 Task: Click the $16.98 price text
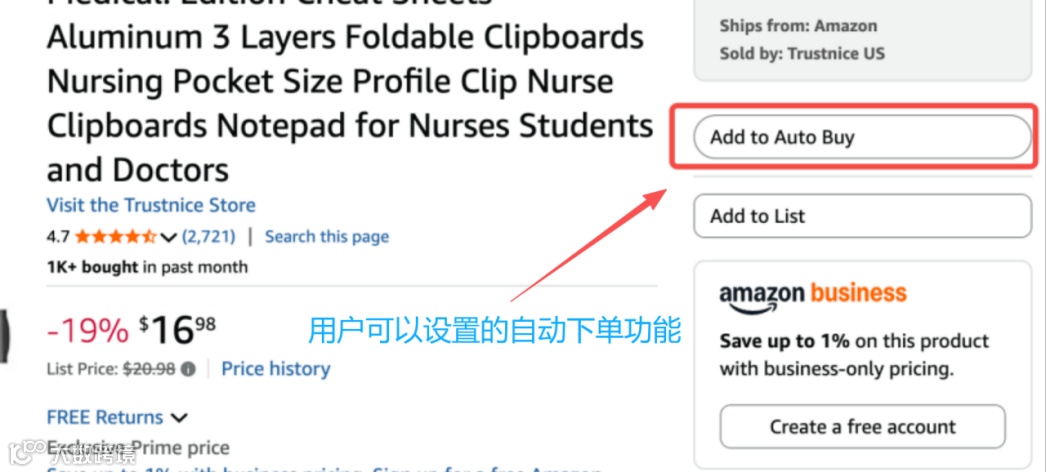178,331
